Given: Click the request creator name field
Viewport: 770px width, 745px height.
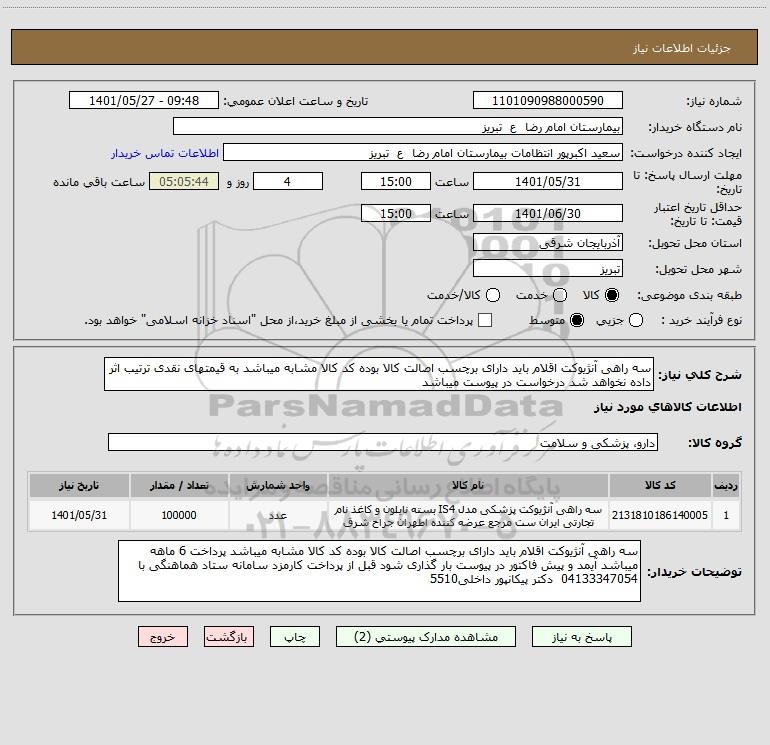Looking at the screenshot, I should click(x=423, y=153).
